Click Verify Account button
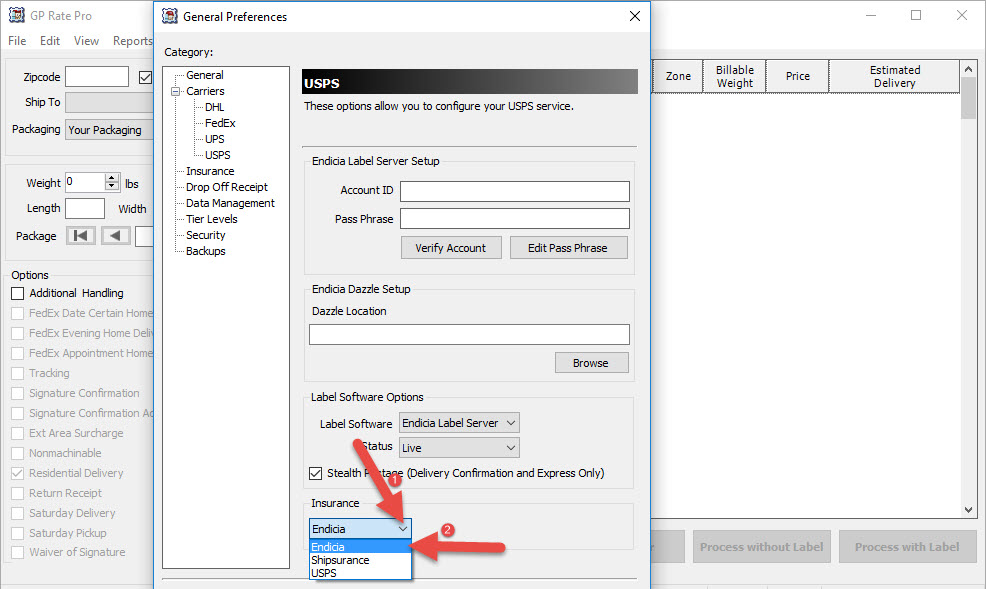Screen dimensions: 986x589 click(451, 248)
